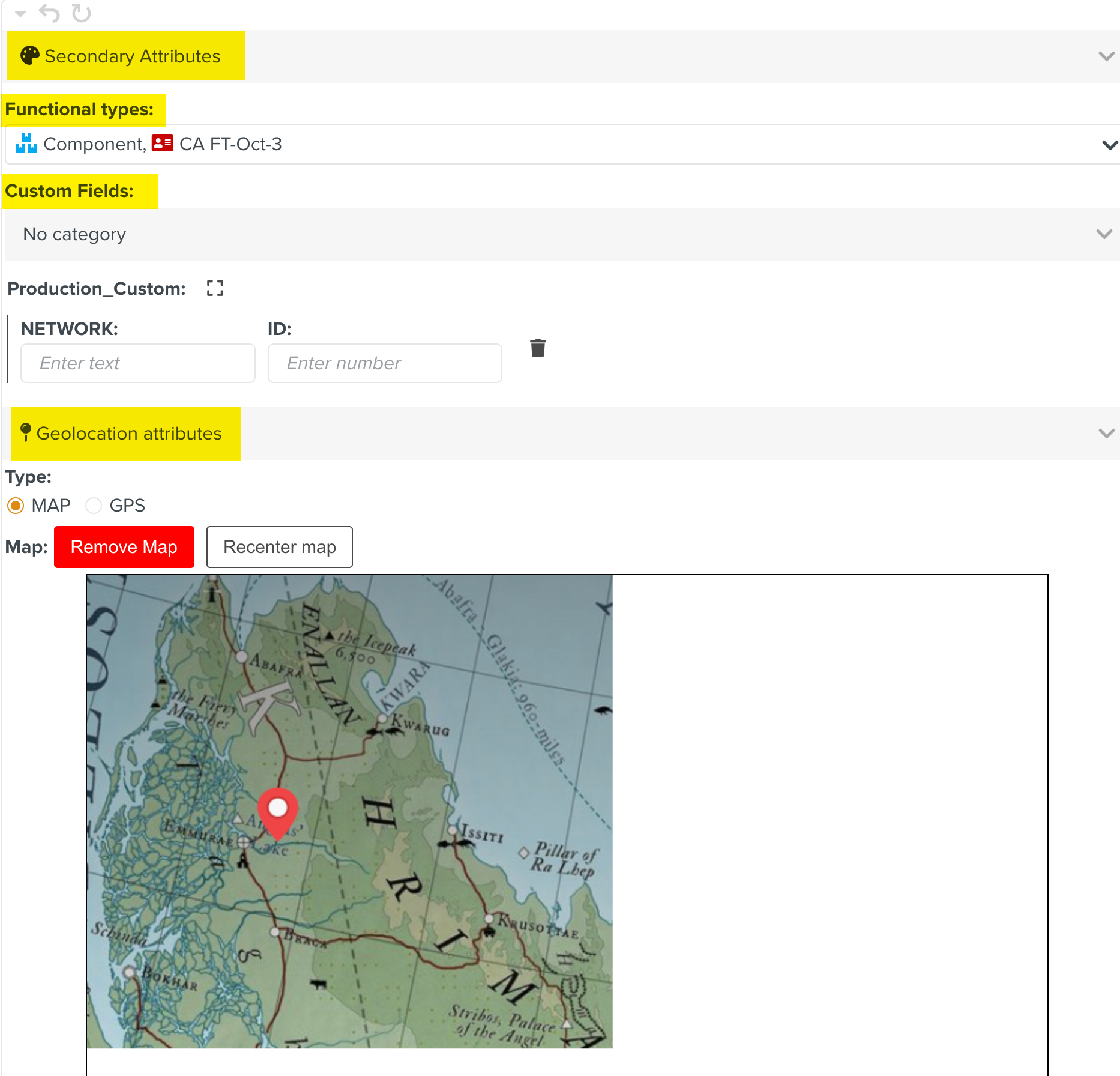Viewport: 1120px width, 1076px height.
Task: Click the red location marker on map
Action: (x=277, y=813)
